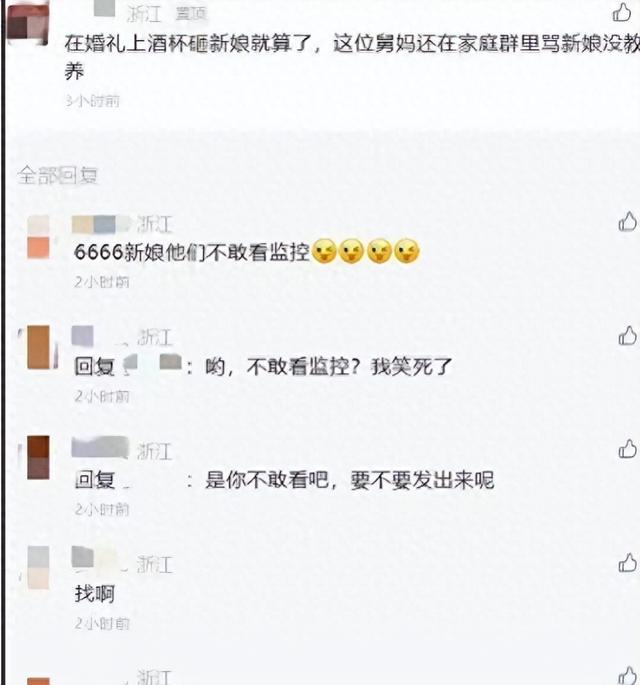Open avatar of the '要不要发出来呢' commenter
The height and width of the screenshot is (685, 640).
pos(38,457)
